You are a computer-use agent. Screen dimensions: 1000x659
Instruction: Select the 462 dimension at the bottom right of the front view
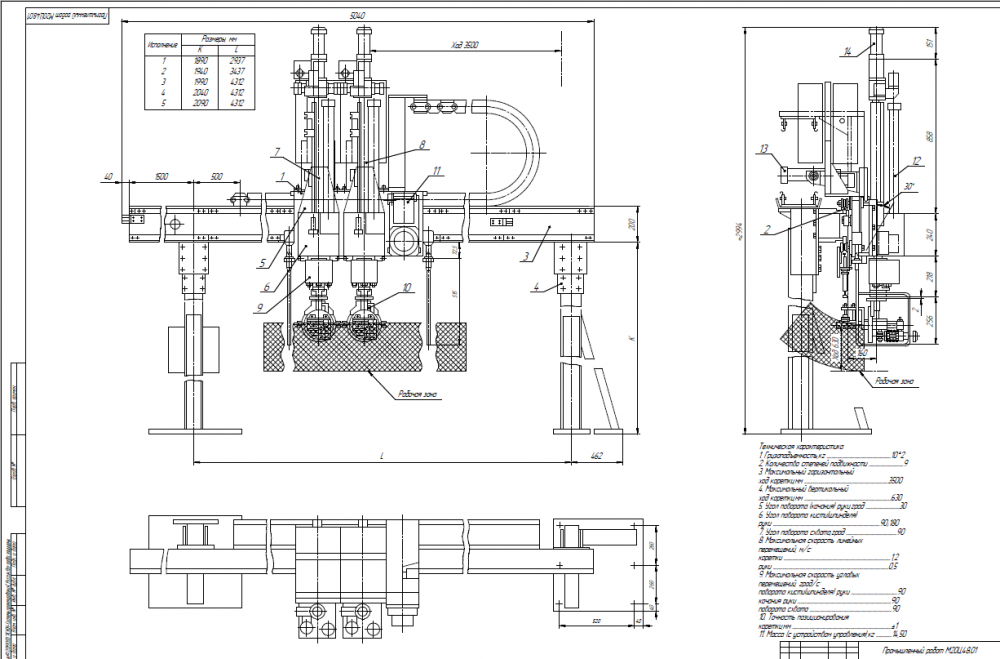[597, 456]
